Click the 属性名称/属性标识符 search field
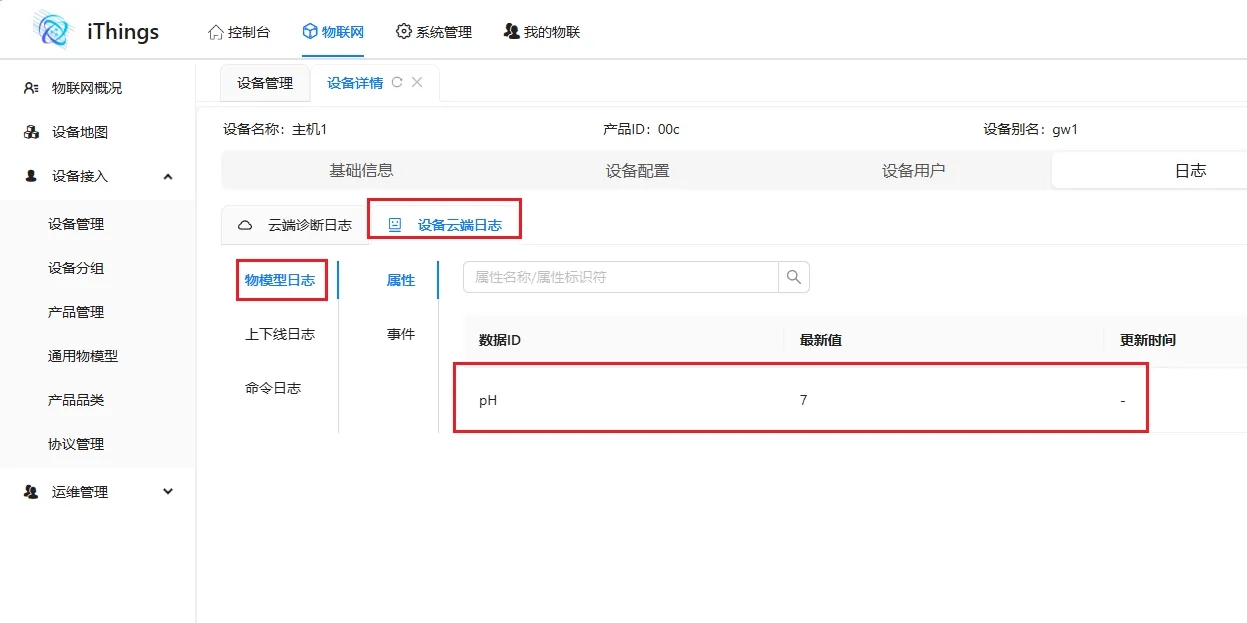1247x623 pixels. pyautogui.click(x=620, y=277)
